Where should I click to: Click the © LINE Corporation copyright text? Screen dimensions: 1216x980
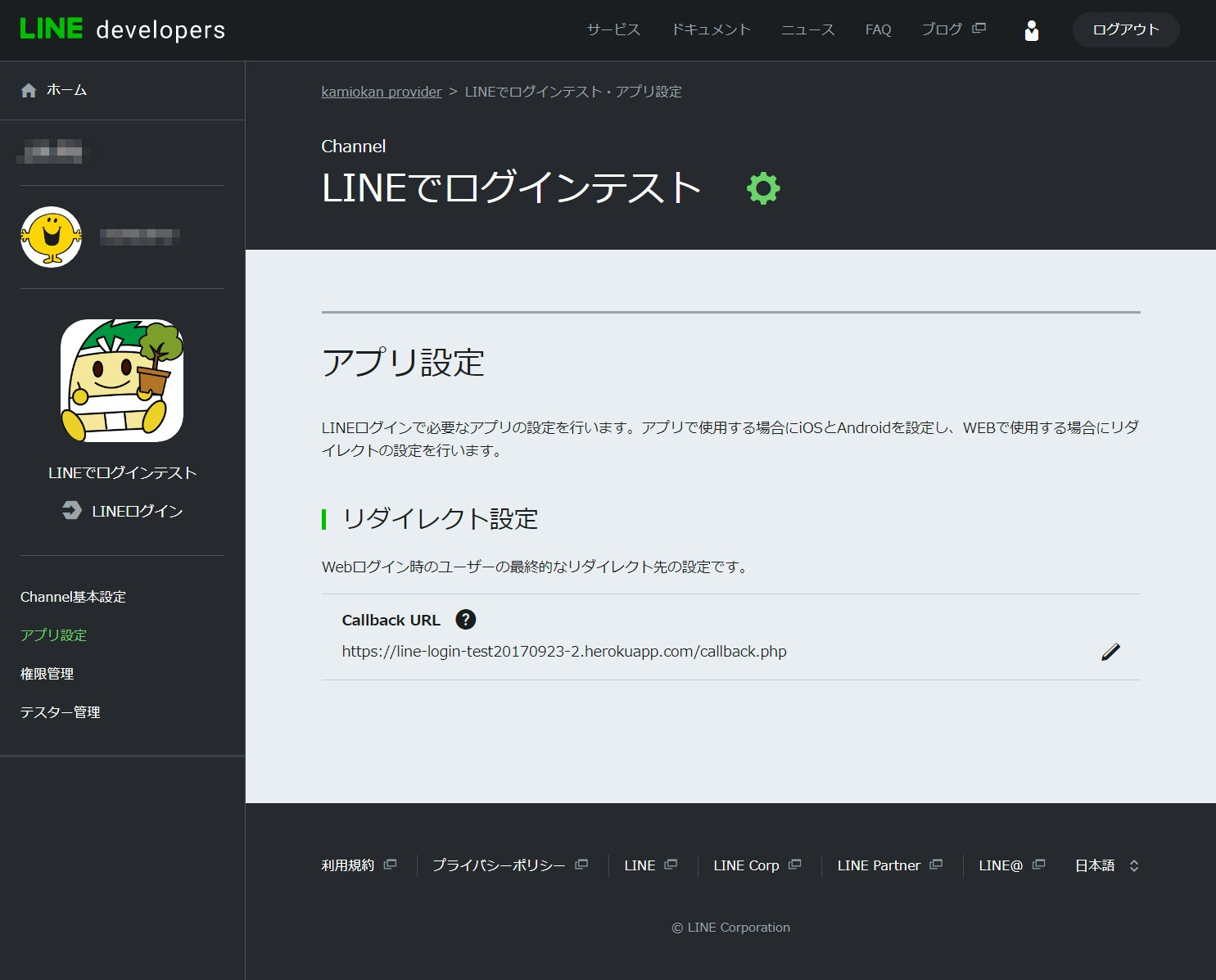coord(731,928)
